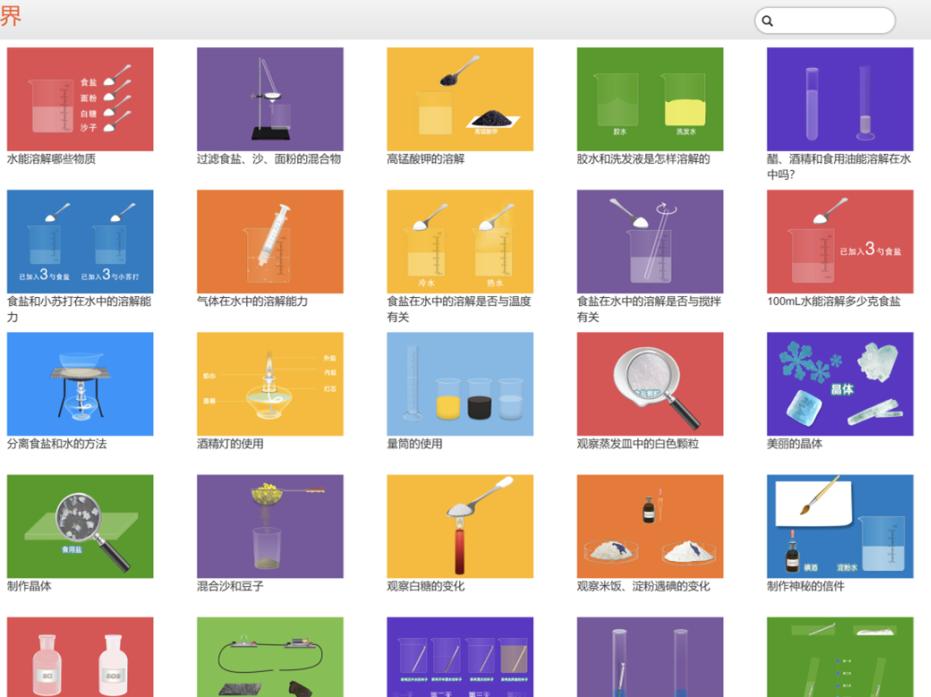Select the 高锰酸钾的溶解 experiment image
The image size is (931, 697).
(460, 99)
